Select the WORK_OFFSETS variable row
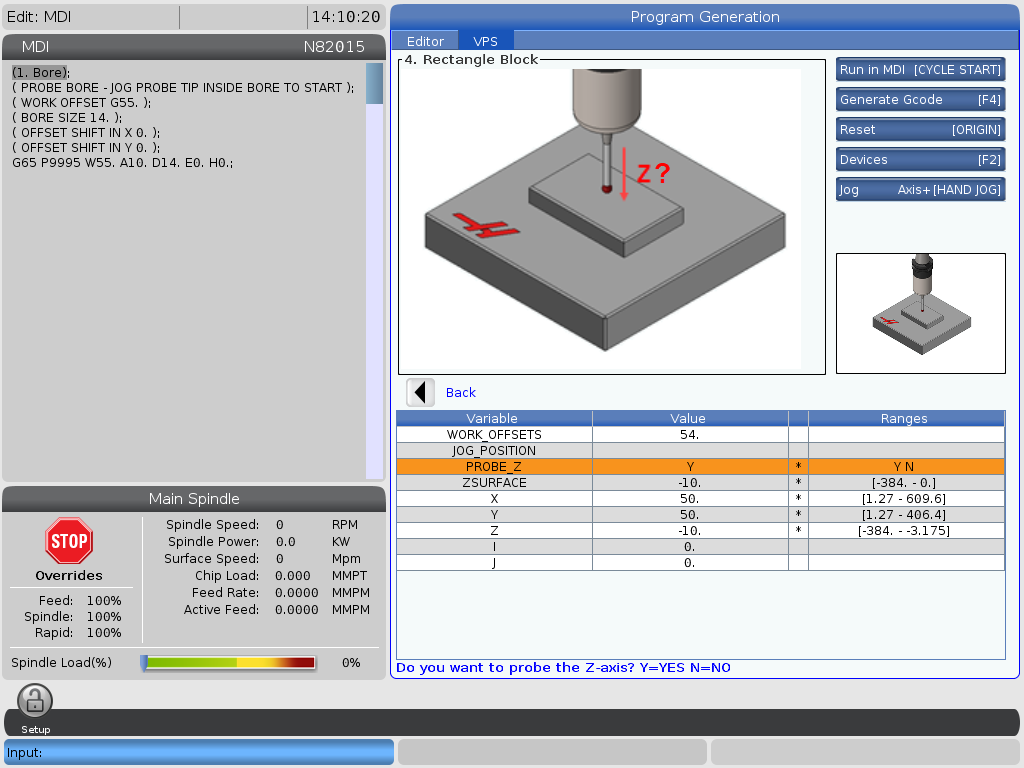 point(700,434)
